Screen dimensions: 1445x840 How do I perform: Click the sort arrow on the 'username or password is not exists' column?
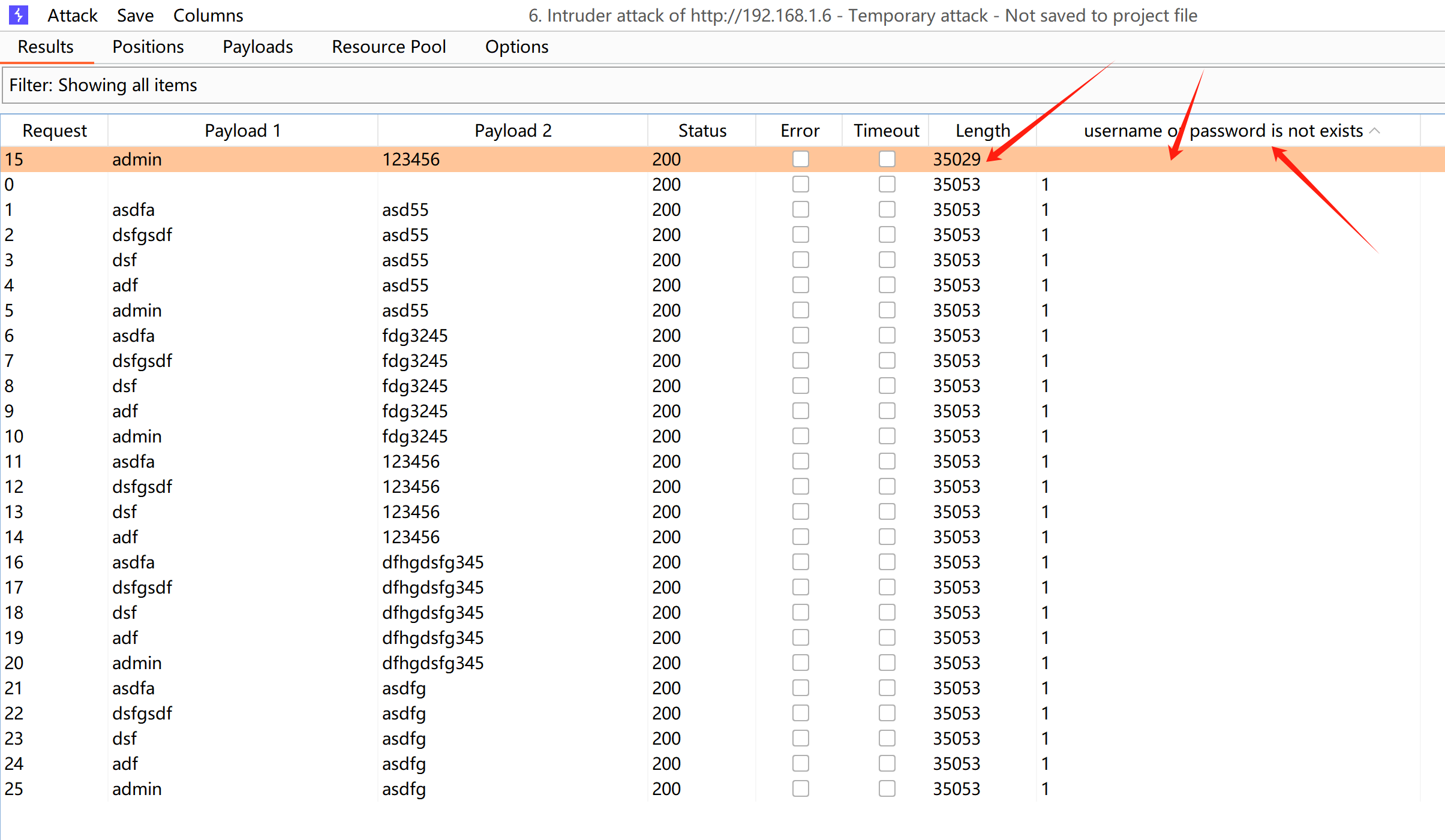pyautogui.click(x=1375, y=131)
